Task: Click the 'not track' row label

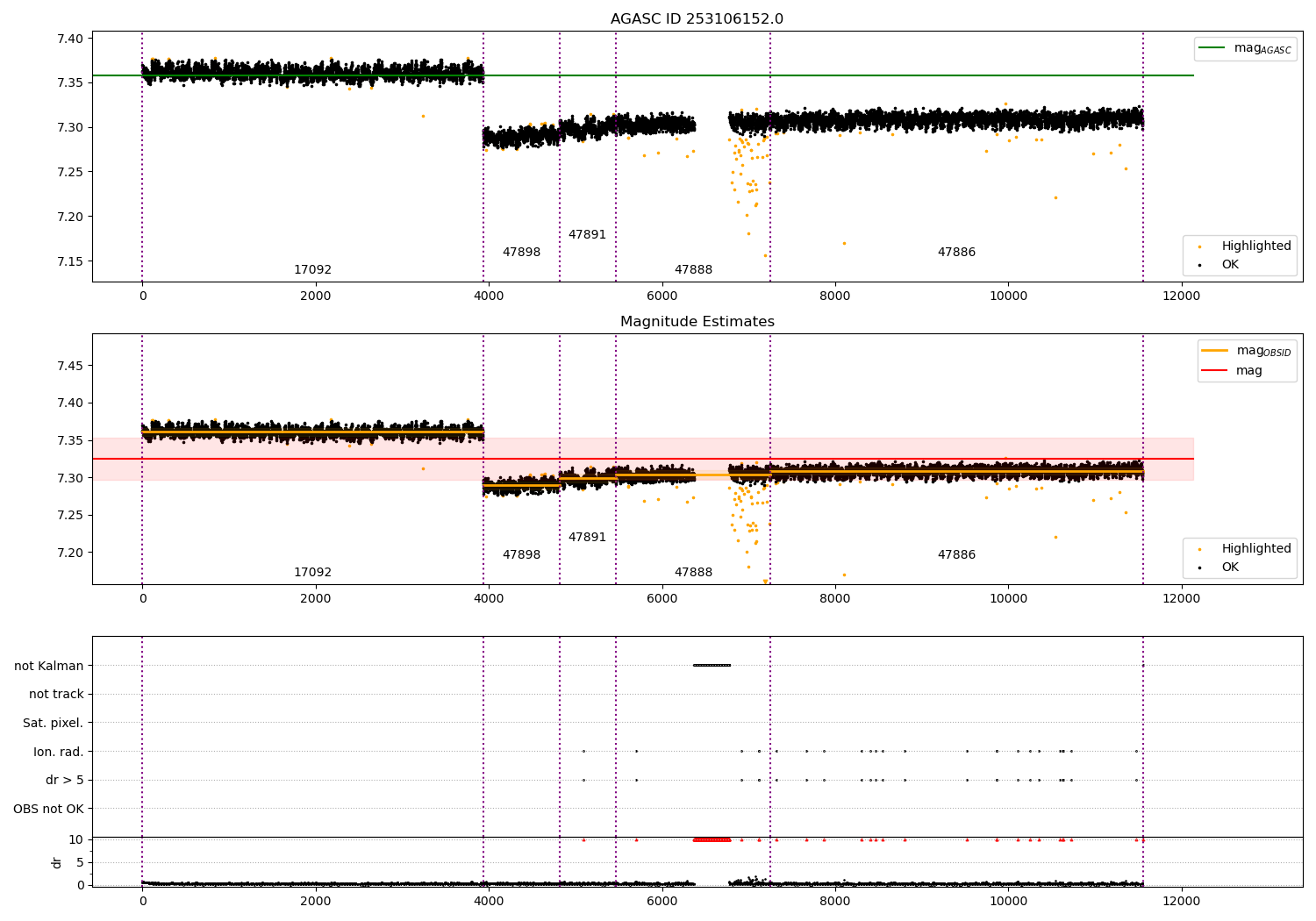Action: 56,695
